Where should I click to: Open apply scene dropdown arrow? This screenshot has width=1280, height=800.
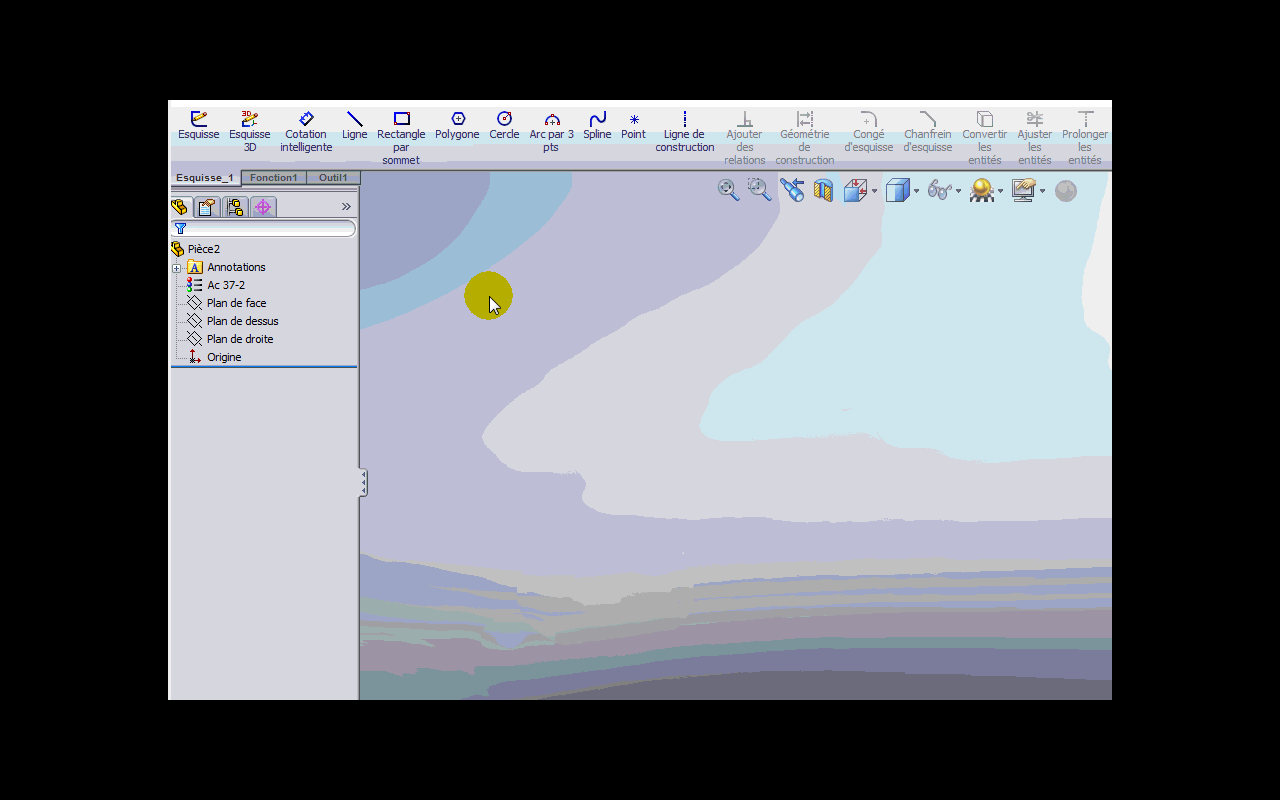1000,191
